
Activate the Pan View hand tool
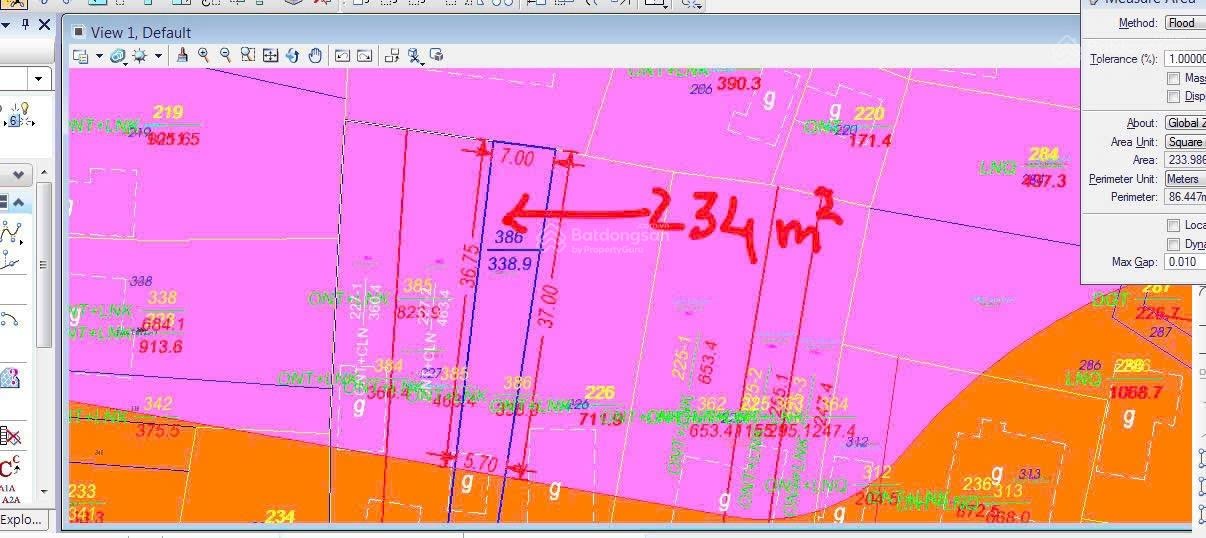[x=315, y=56]
